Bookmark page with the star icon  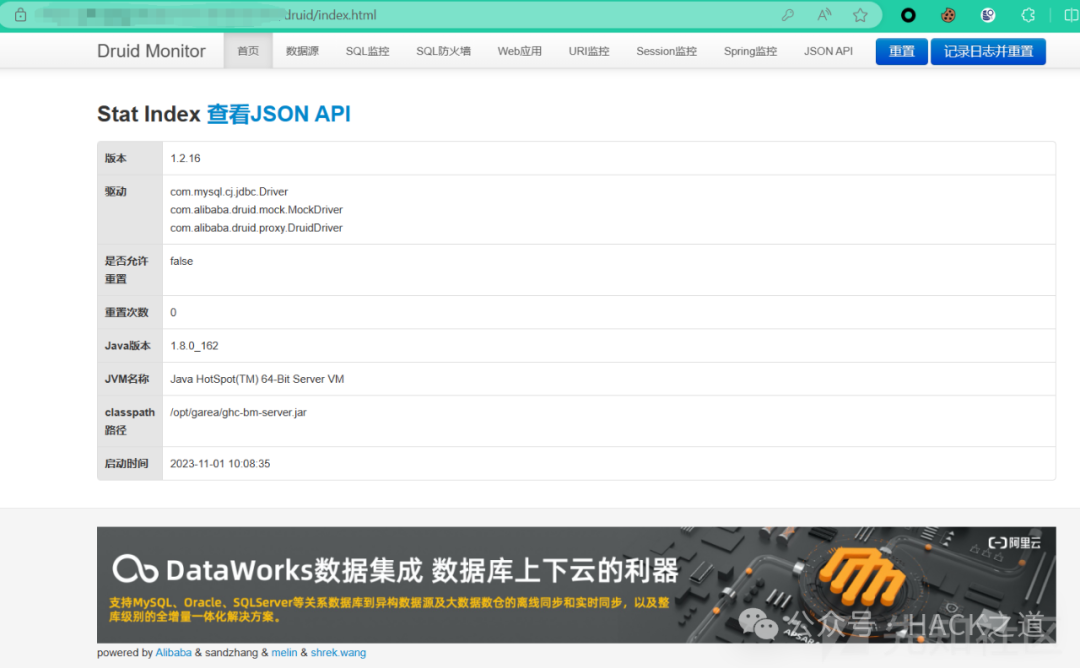[x=860, y=15]
